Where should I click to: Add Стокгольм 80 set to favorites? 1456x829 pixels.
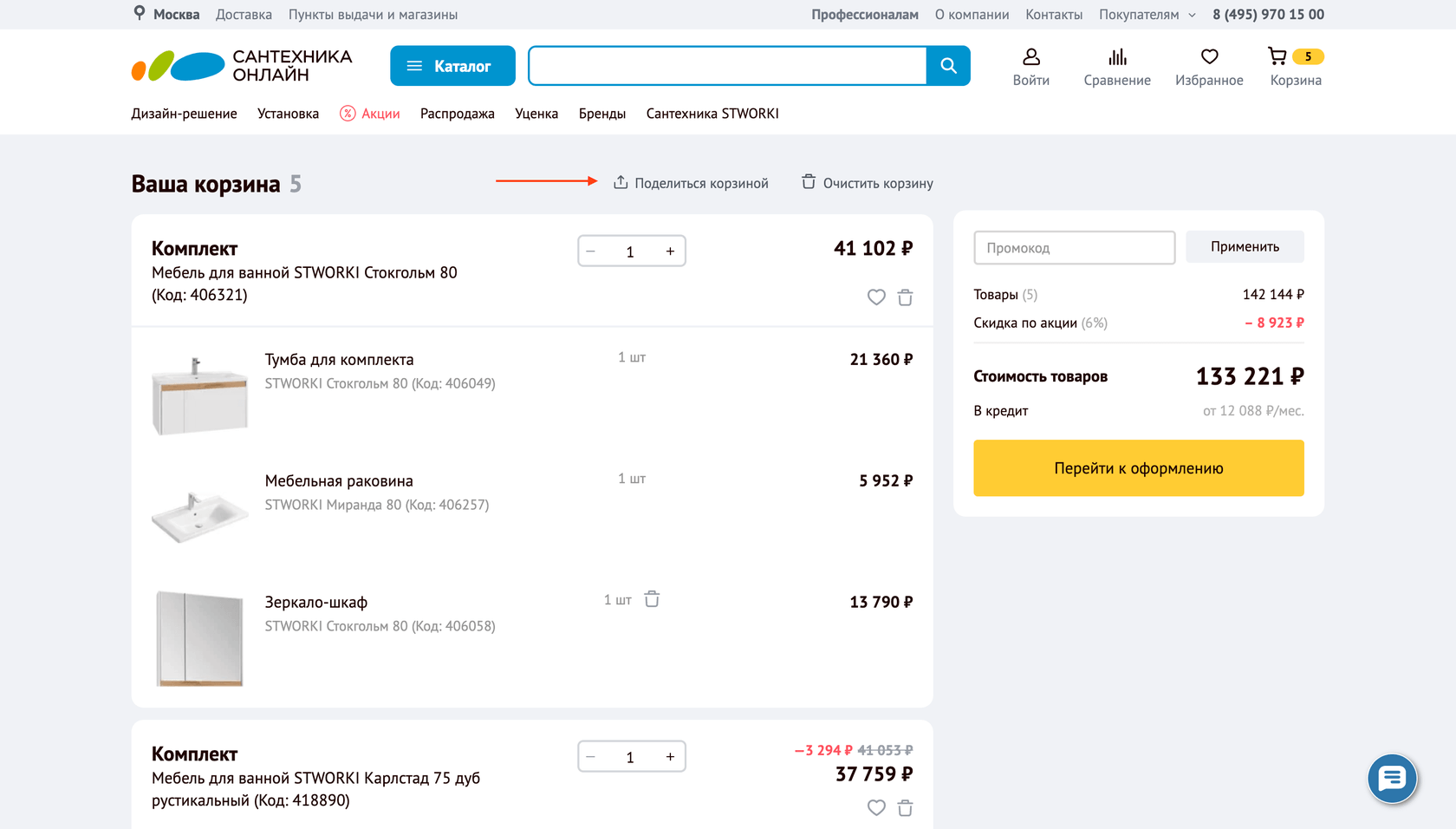pos(876,297)
